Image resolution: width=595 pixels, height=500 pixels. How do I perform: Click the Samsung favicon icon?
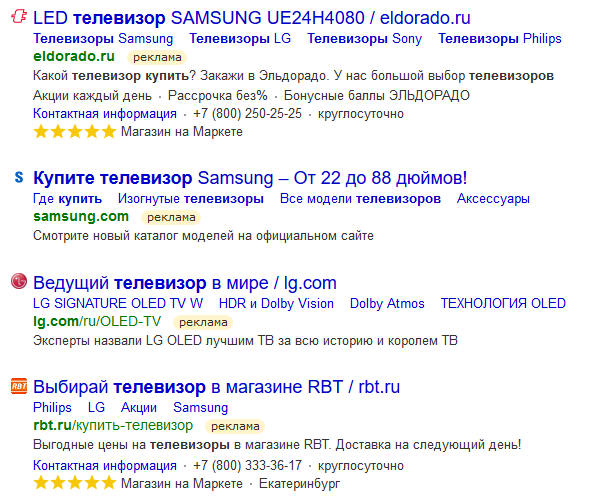19,177
